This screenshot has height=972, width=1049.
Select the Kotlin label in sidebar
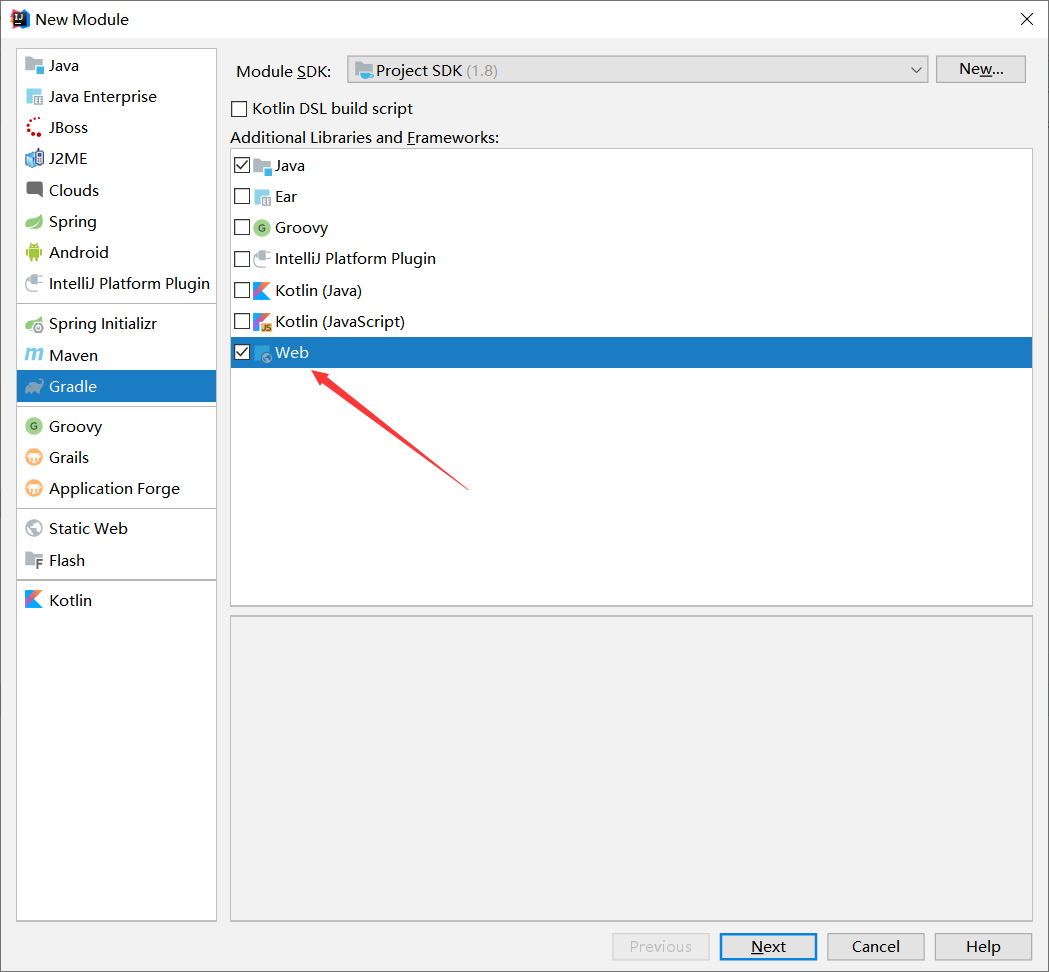coord(70,600)
